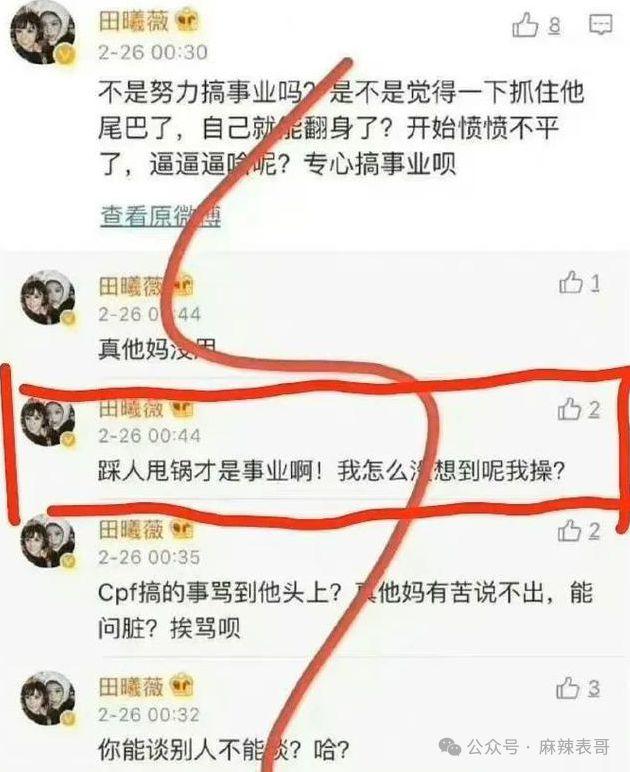Viewport: 630px width, 772px height.
Task: Tap the 2-26 00:30 timestamp
Action: (x=153, y=52)
